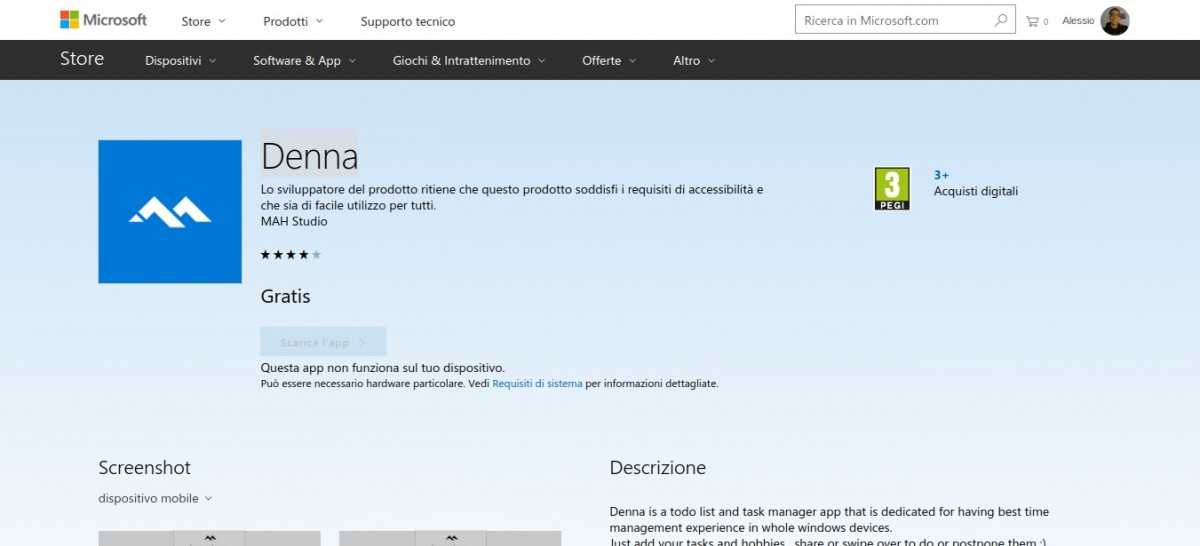1200x546 pixels.
Task: Expand the Prodotti dropdown
Action: point(293,21)
